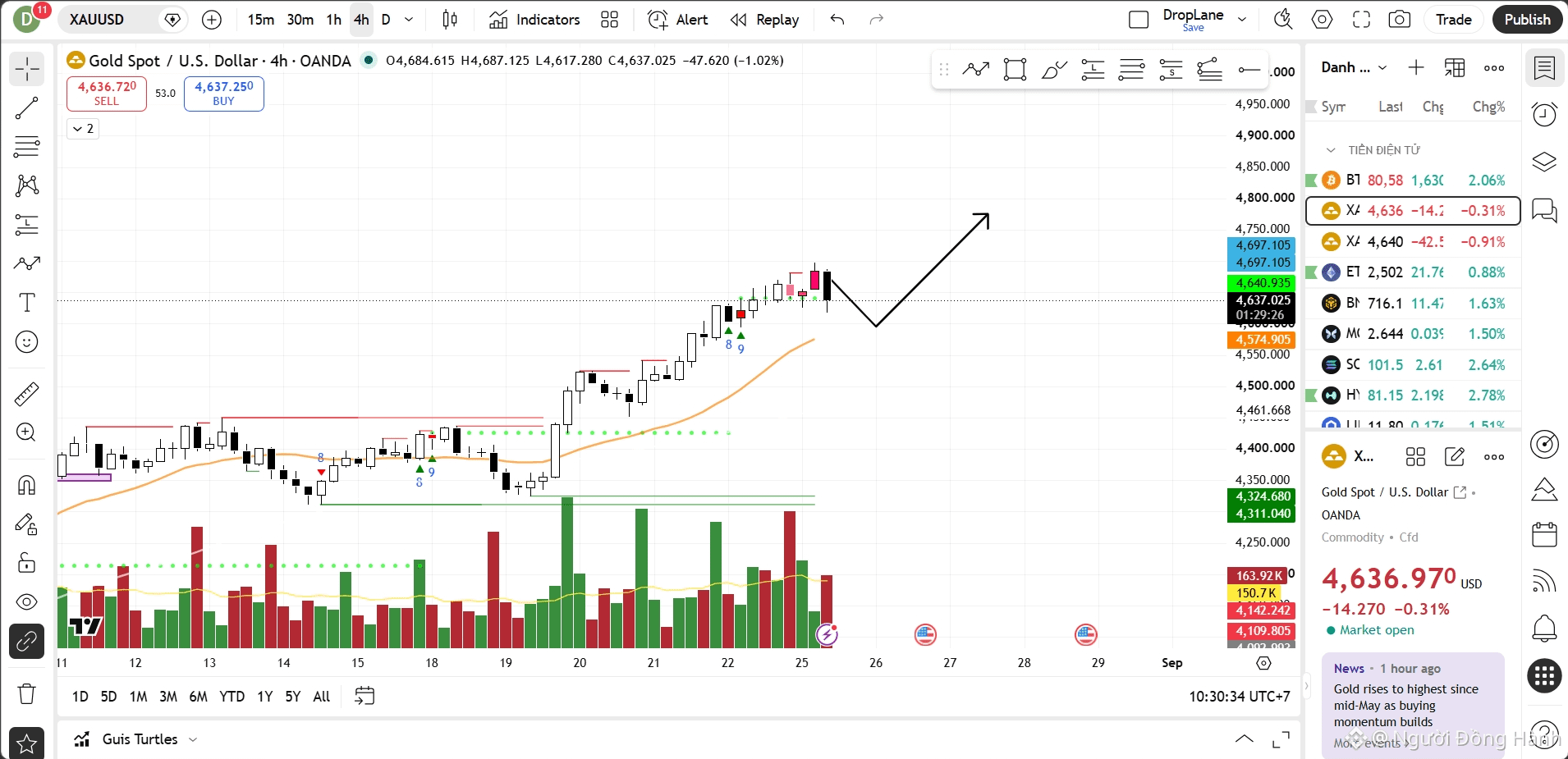The width and height of the screenshot is (1568, 759).
Task: Open the Indicators dialog
Action: click(x=534, y=20)
